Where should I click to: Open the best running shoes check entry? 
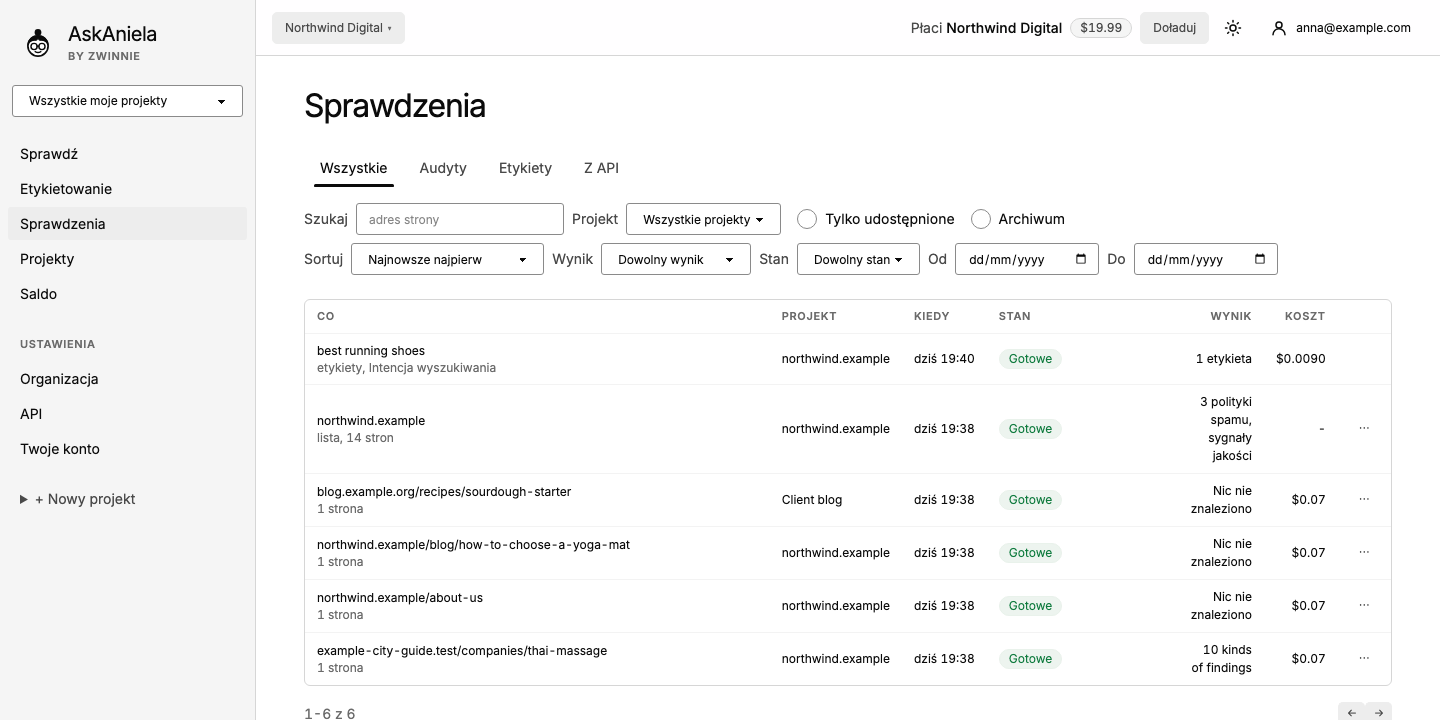(371, 351)
